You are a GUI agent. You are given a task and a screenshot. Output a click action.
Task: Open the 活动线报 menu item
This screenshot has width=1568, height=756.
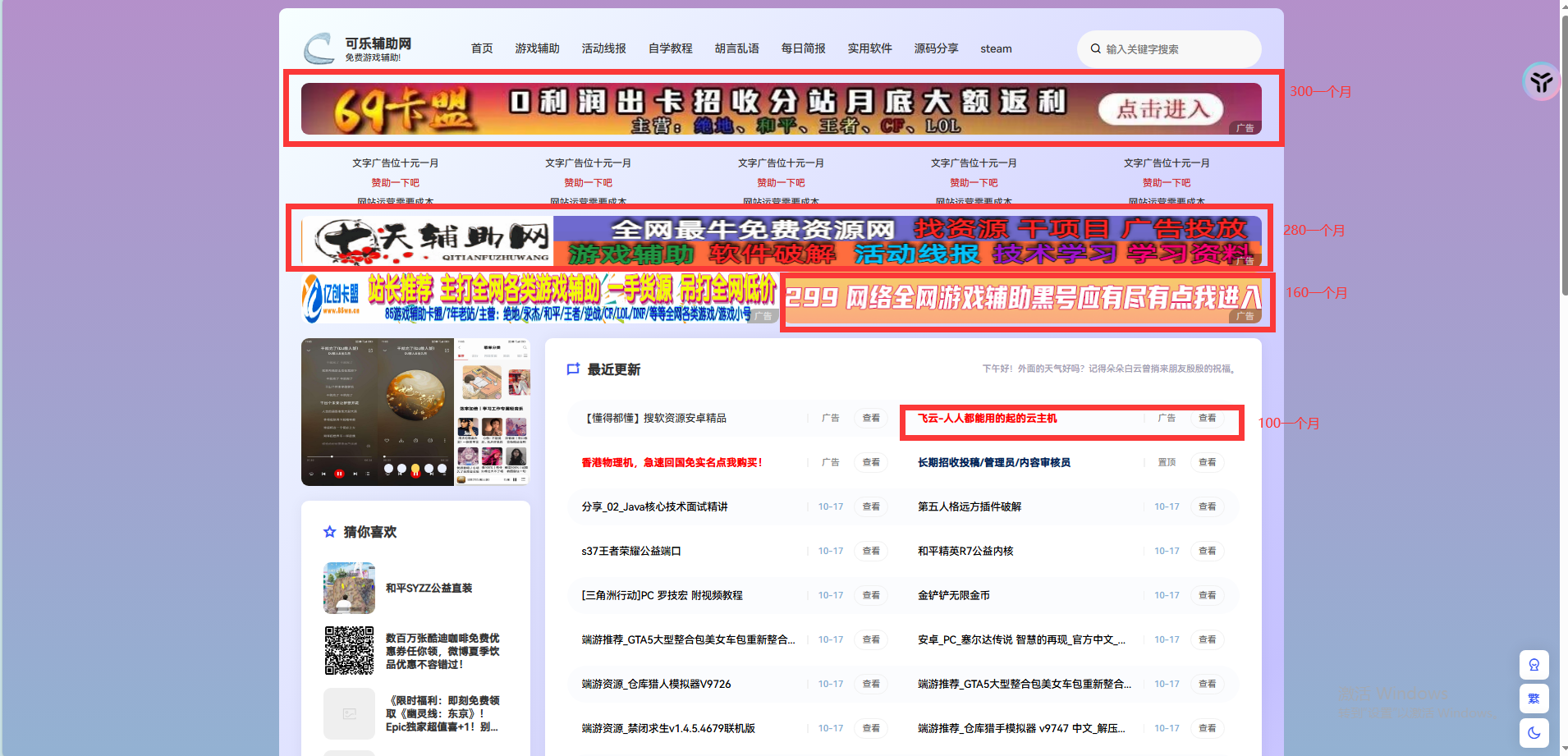point(603,48)
